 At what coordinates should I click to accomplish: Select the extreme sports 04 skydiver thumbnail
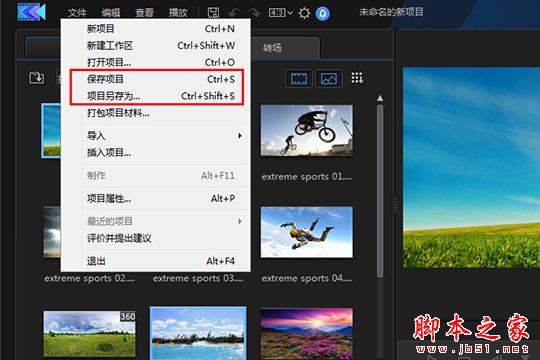307,232
